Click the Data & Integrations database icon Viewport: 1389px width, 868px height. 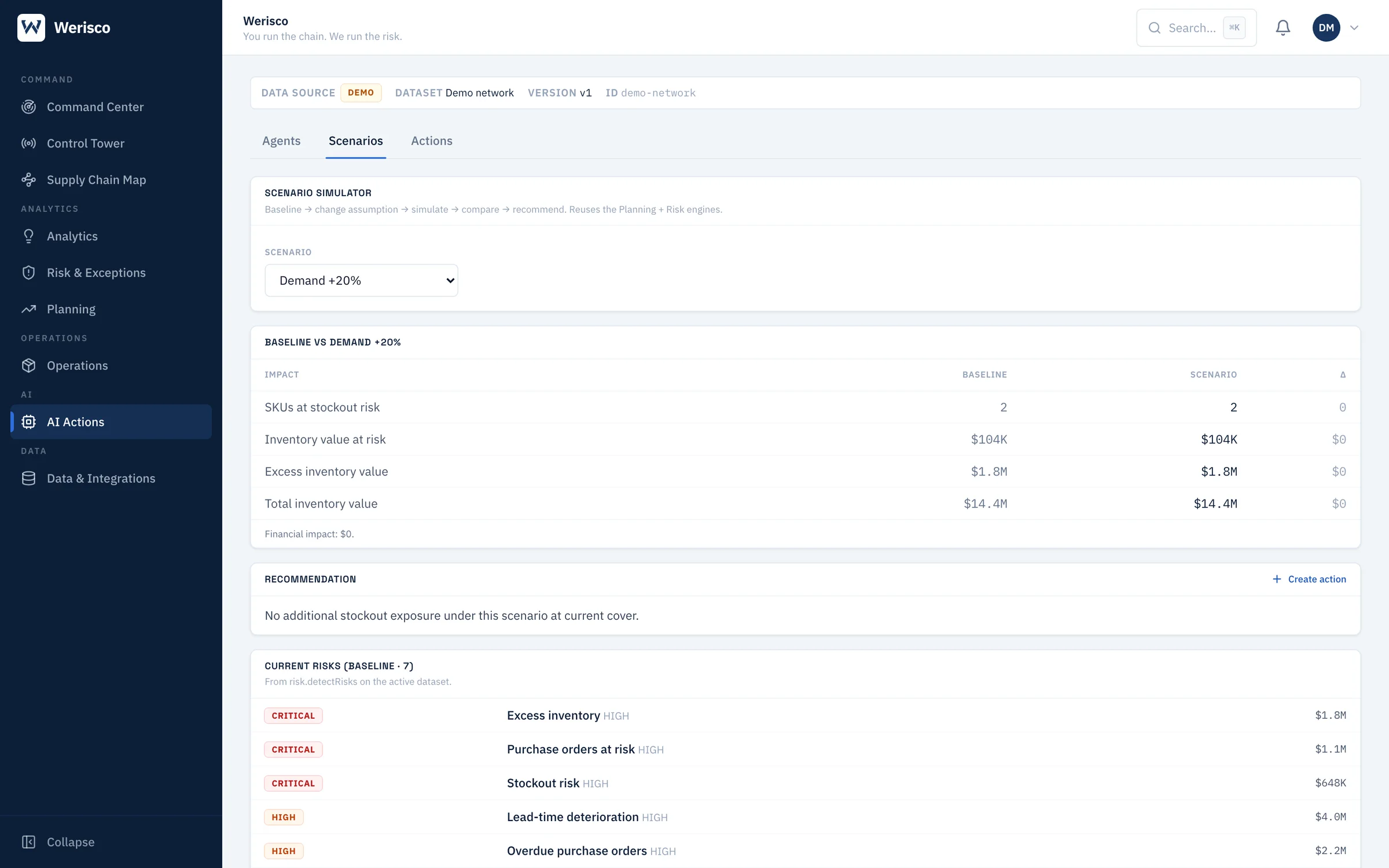(x=28, y=479)
